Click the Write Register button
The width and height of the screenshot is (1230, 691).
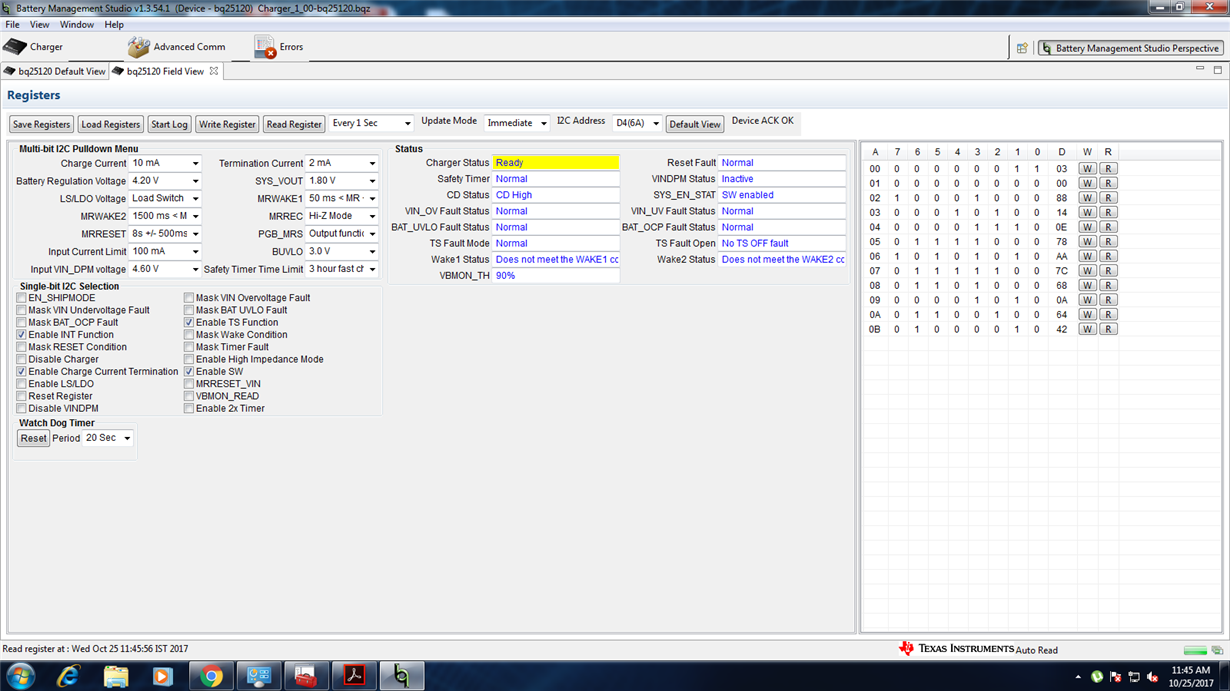pos(227,124)
